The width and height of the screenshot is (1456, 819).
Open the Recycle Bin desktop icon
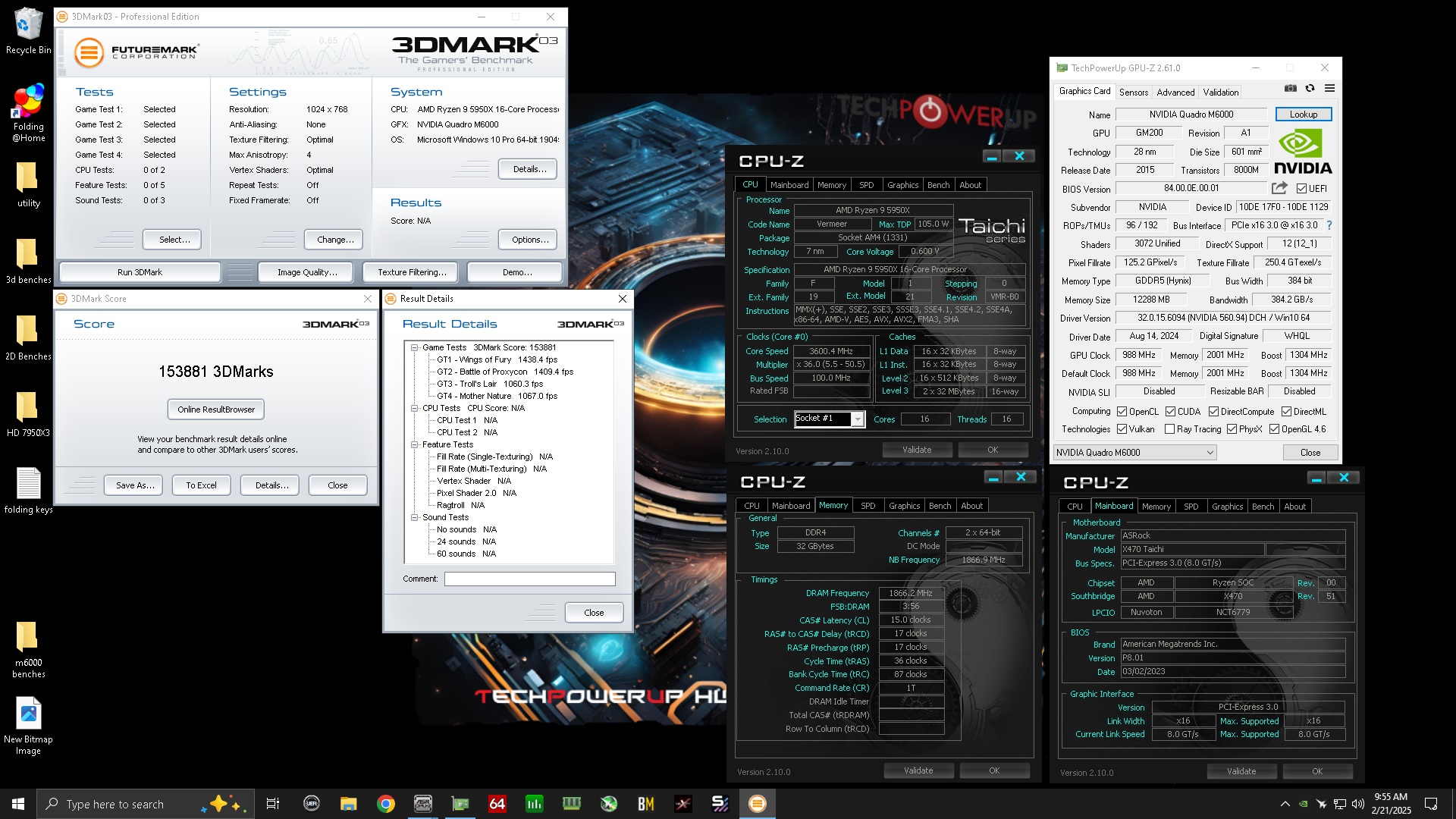pos(28,32)
